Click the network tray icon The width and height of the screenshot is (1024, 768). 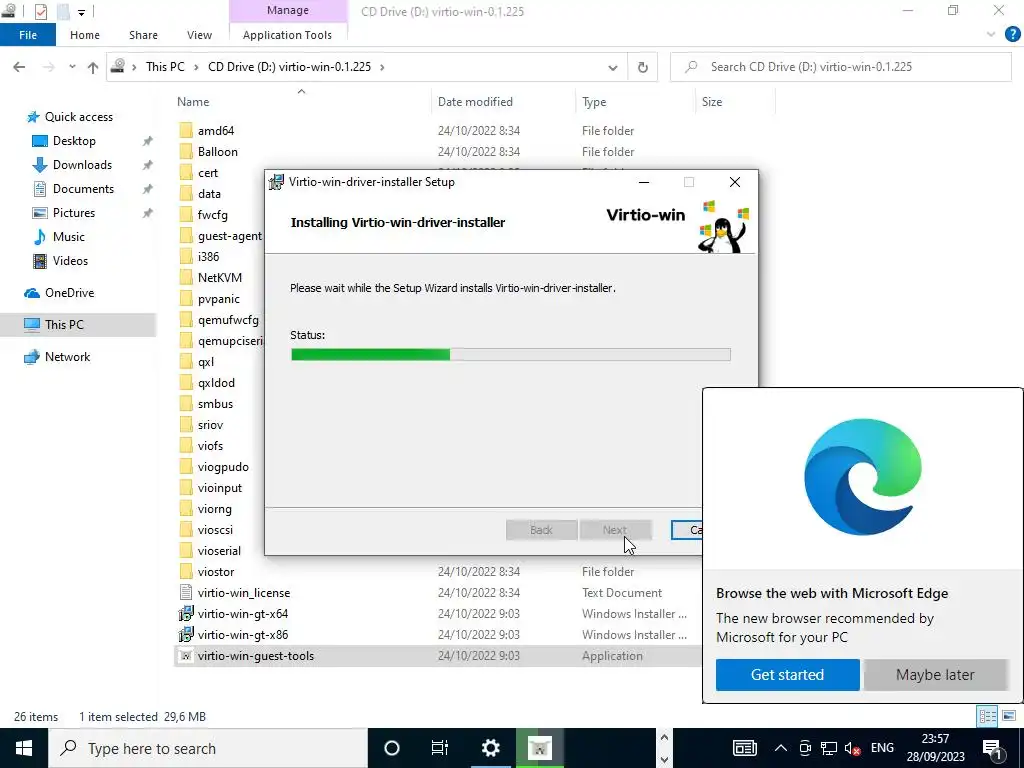pos(829,748)
